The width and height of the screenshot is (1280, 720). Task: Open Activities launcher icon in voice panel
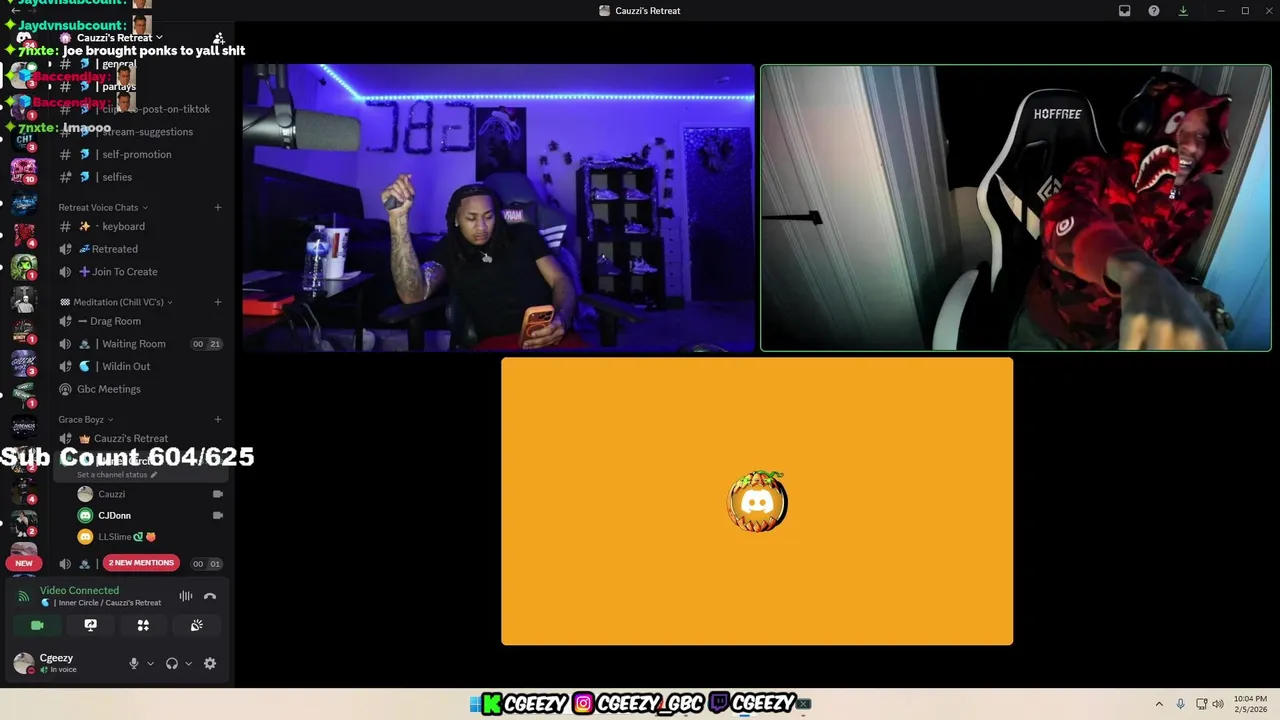coord(143,625)
